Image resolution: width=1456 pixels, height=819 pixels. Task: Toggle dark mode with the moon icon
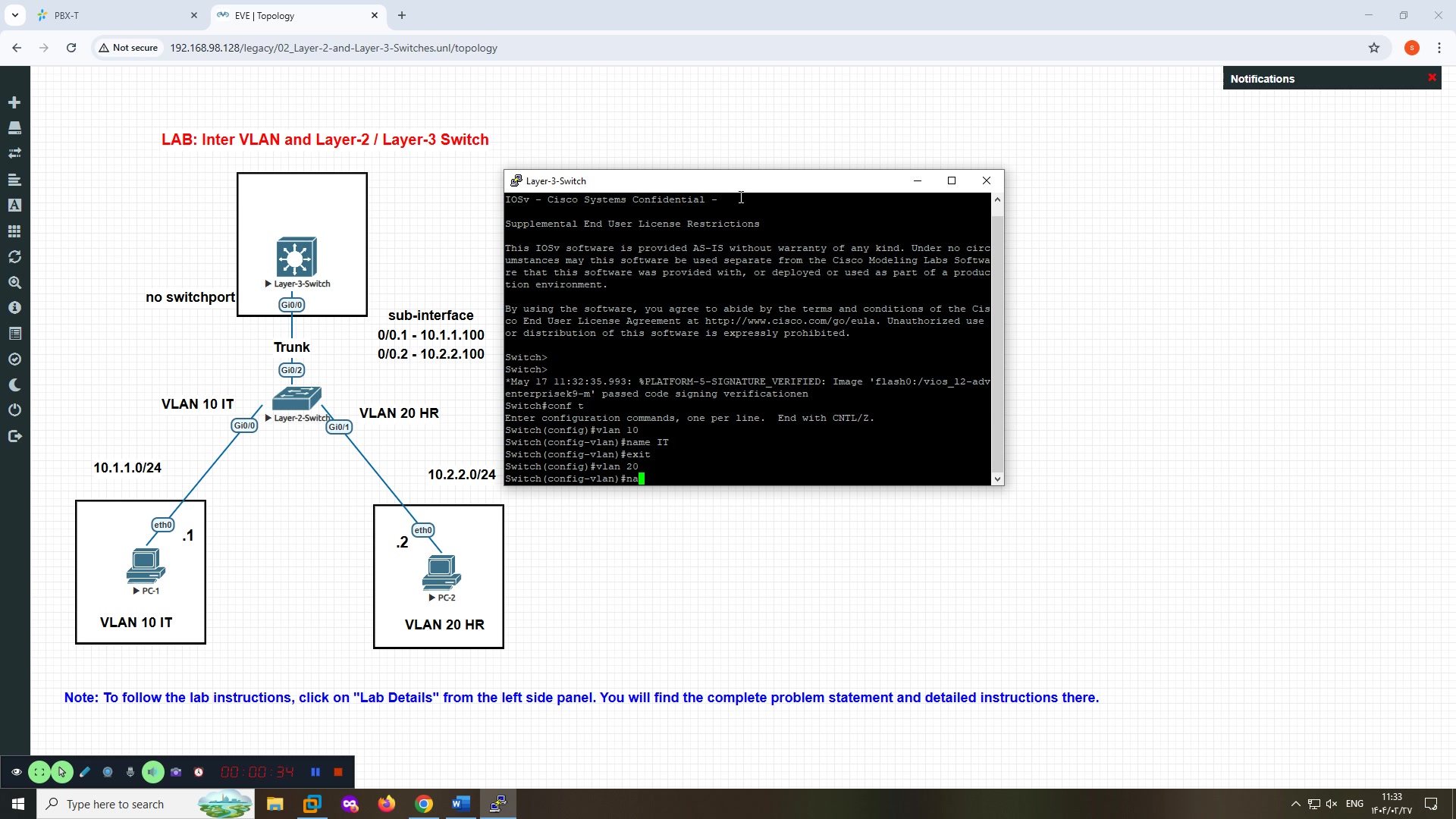tap(14, 384)
